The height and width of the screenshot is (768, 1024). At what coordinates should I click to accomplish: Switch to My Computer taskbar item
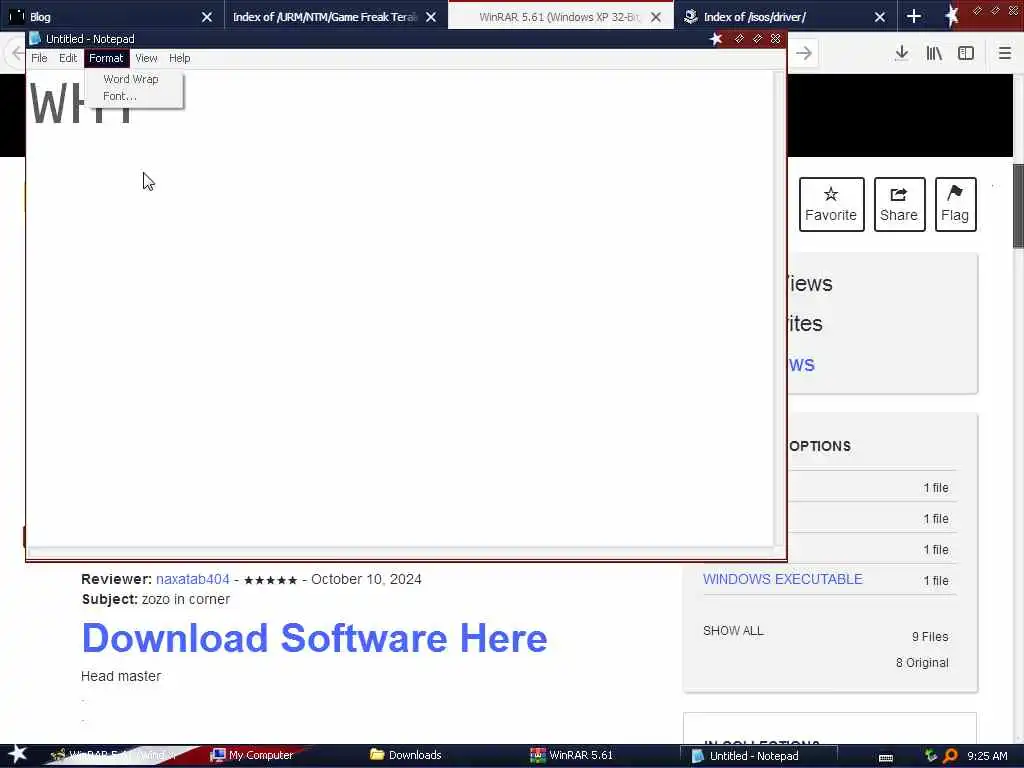(x=253, y=755)
